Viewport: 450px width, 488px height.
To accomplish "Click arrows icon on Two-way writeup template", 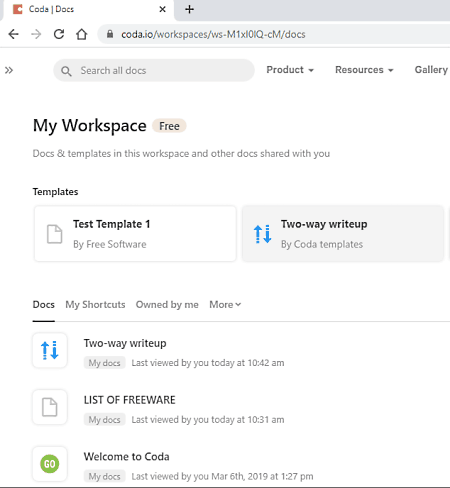I will (263, 234).
